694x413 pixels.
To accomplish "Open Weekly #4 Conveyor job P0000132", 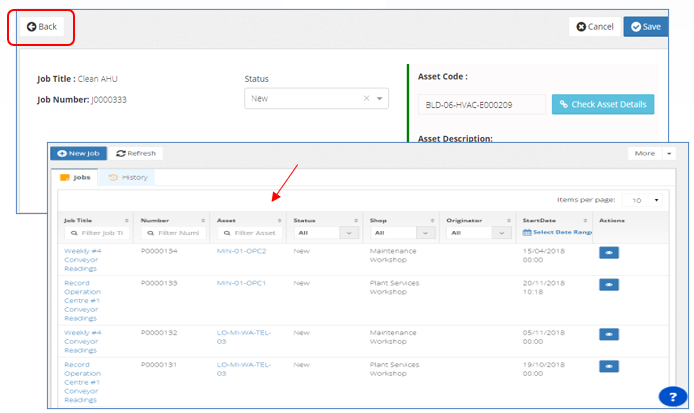I will pyautogui.click(x=82, y=341).
